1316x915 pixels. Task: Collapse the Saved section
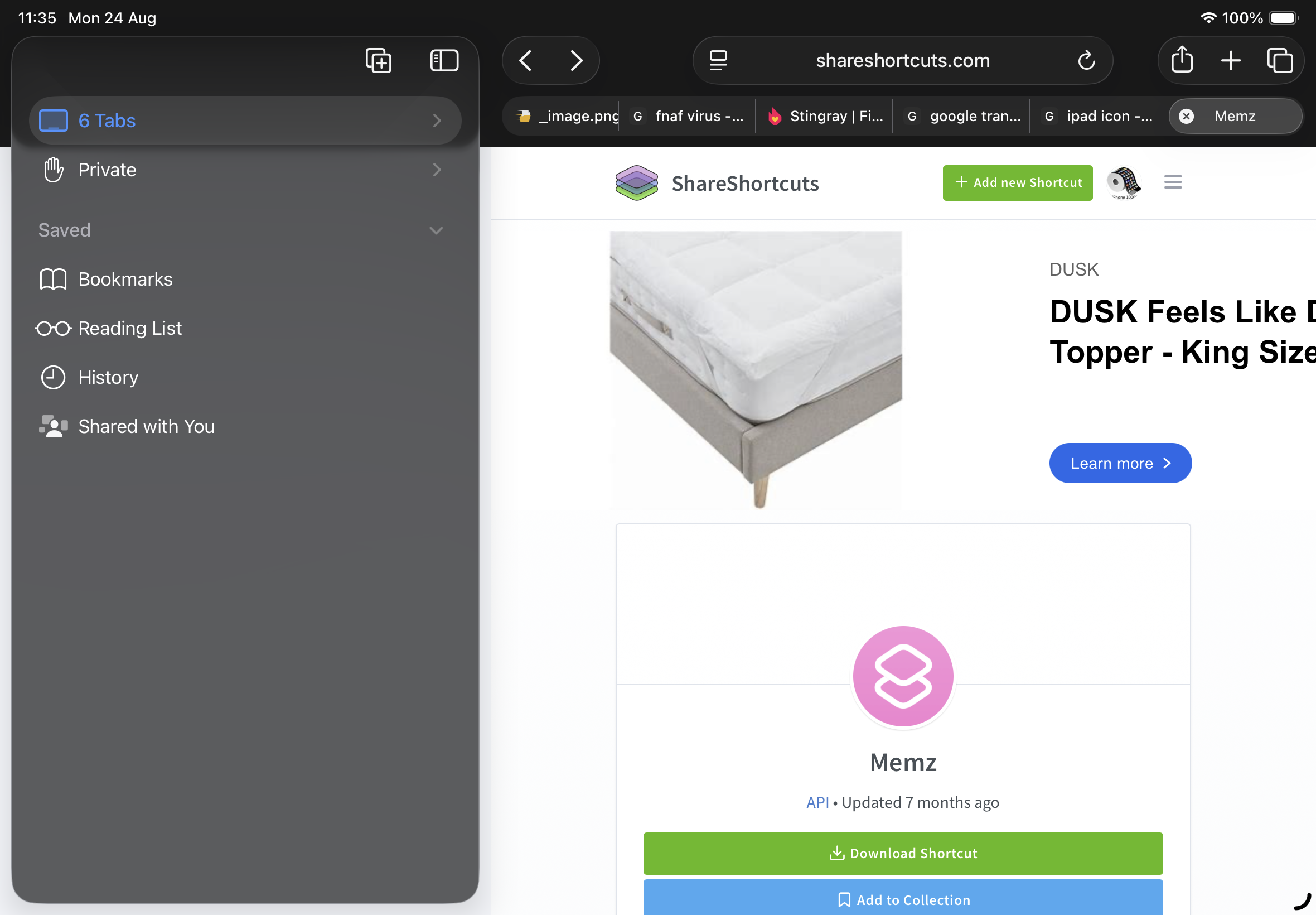pos(436,230)
